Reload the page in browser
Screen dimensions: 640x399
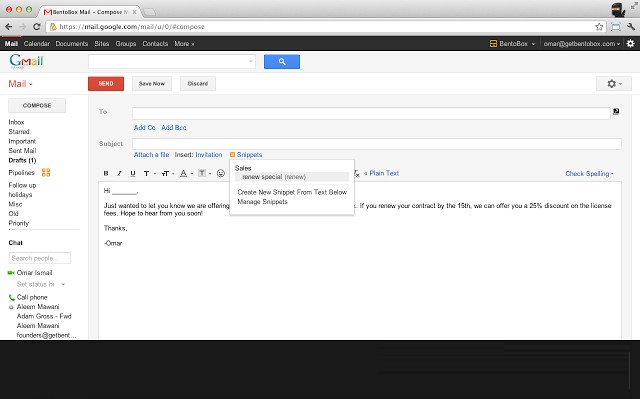pyautogui.click(x=37, y=27)
